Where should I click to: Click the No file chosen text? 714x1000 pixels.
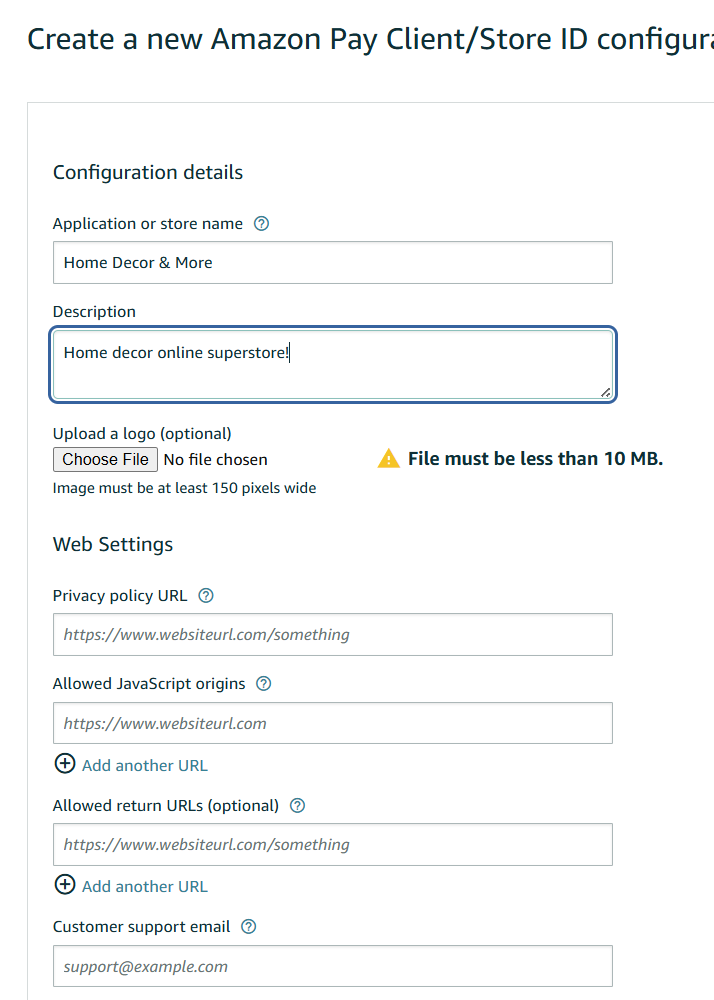215,460
